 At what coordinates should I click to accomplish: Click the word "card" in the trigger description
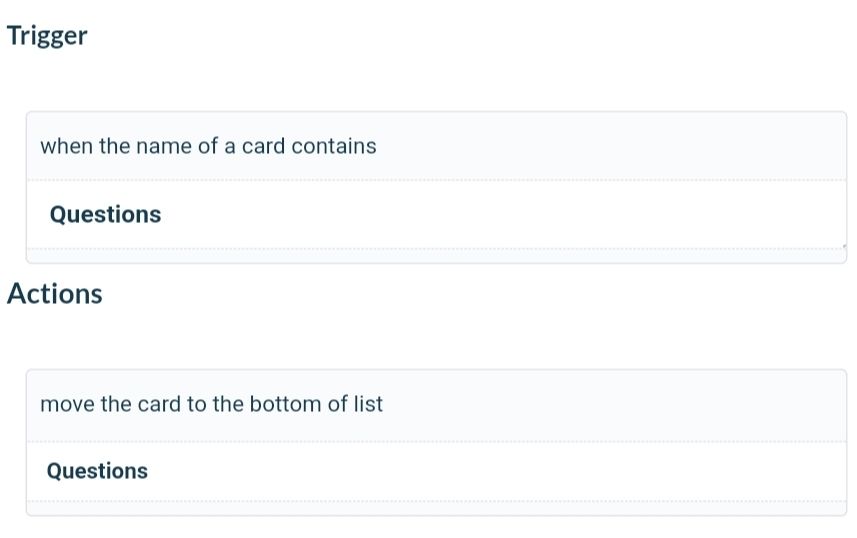click(x=263, y=146)
